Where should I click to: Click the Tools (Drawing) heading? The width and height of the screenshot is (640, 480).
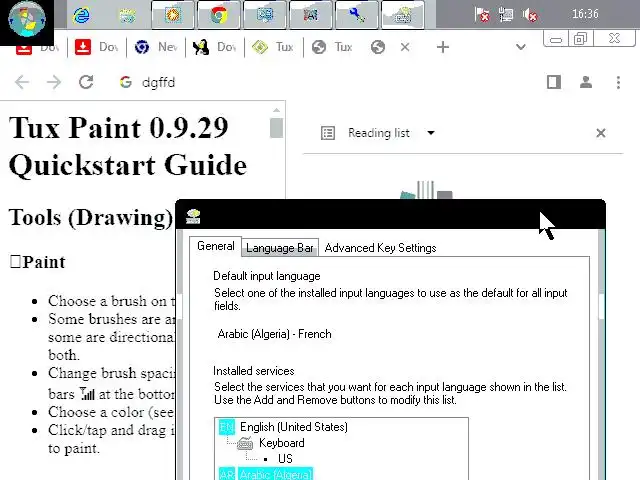click(x=91, y=217)
